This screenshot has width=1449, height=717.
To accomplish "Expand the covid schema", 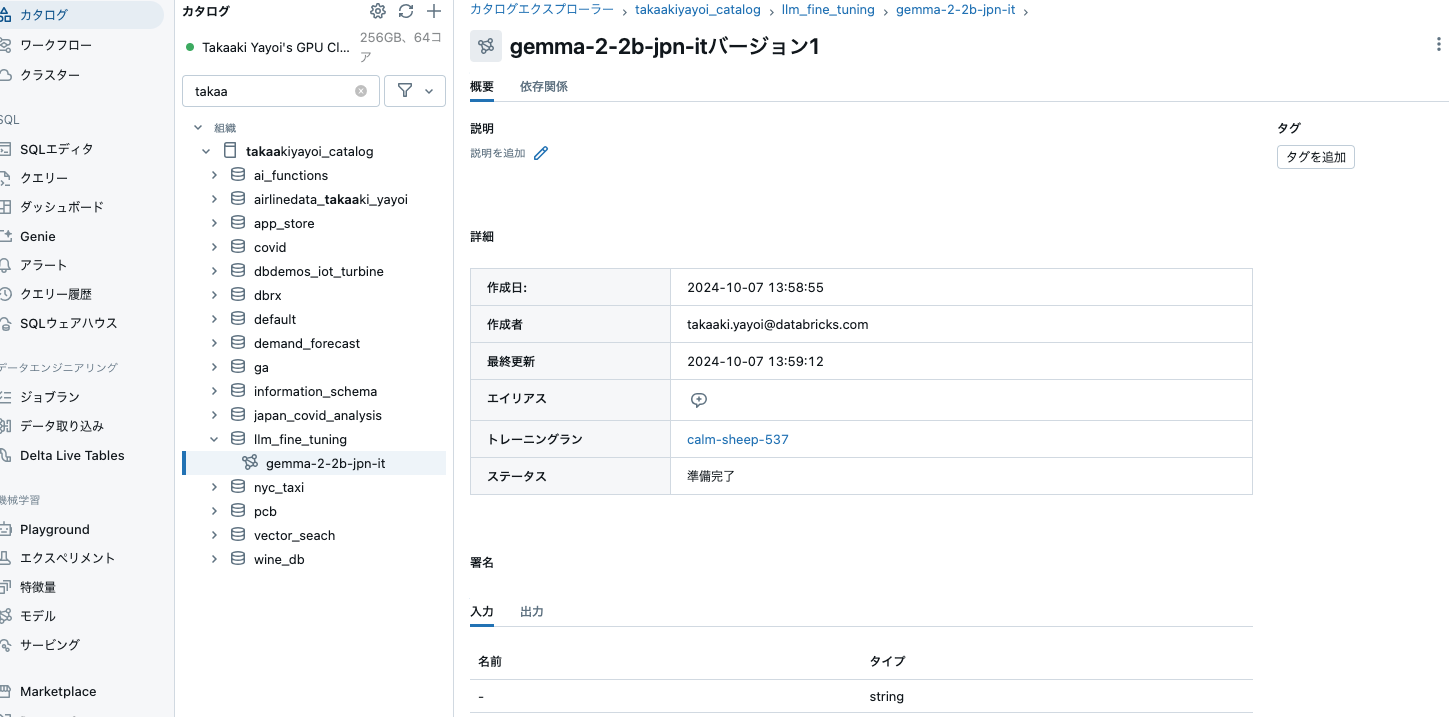I will pyautogui.click(x=214, y=247).
